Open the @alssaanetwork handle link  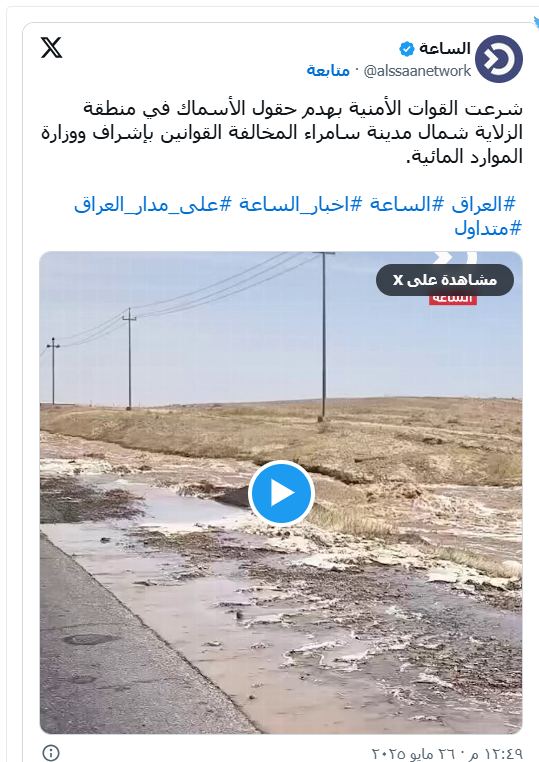tap(417, 71)
